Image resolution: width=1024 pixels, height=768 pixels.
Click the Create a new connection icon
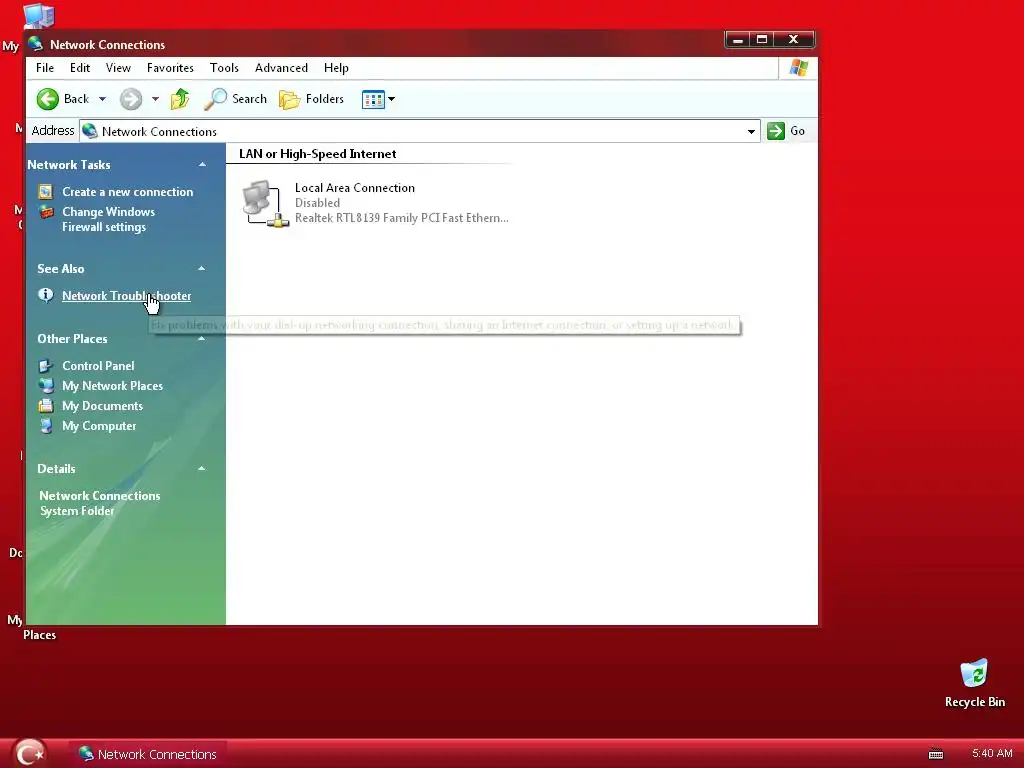coord(46,191)
